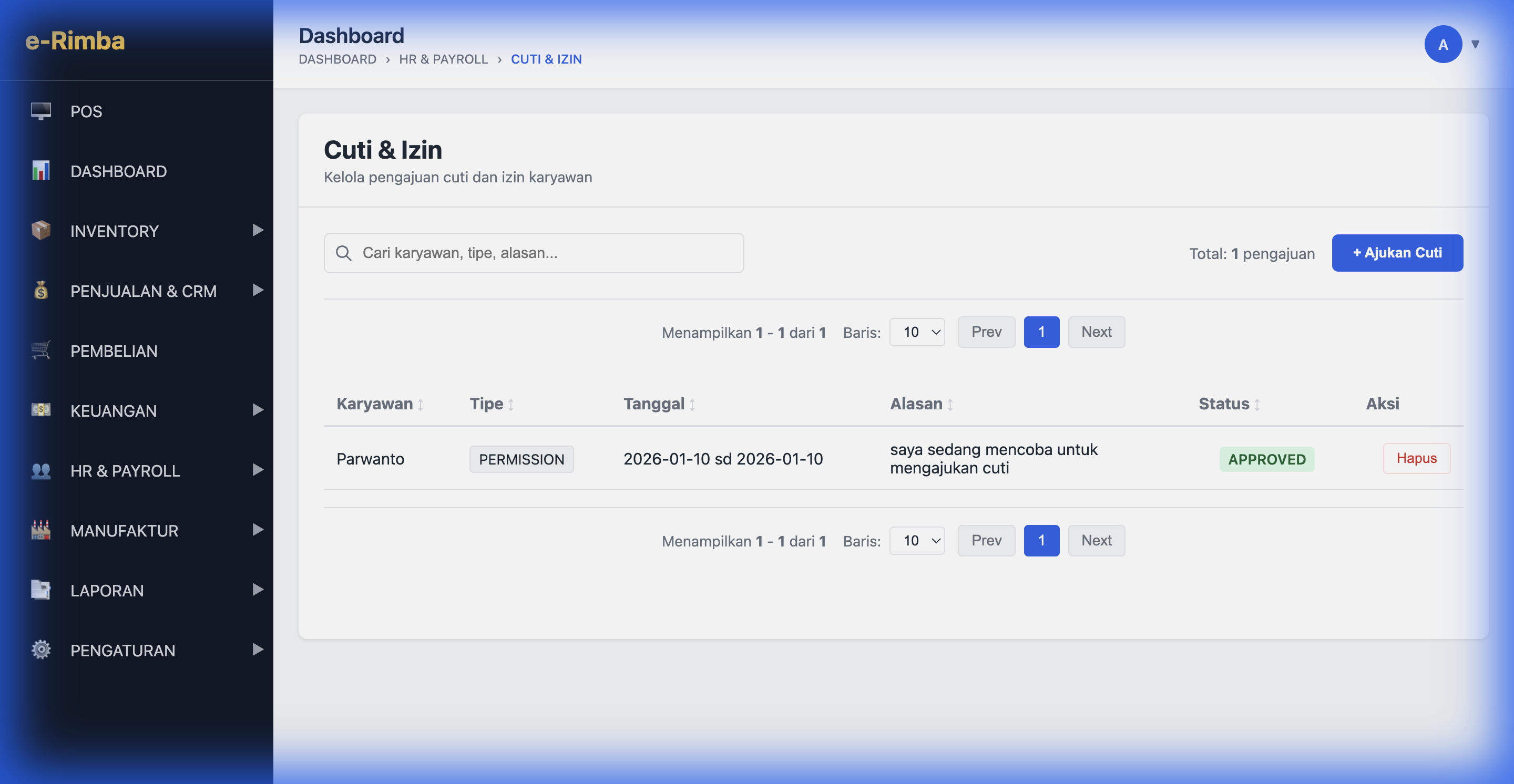This screenshot has height=784, width=1514.
Task: Open user account dropdown arrow
Action: click(x=1475, y=44)
